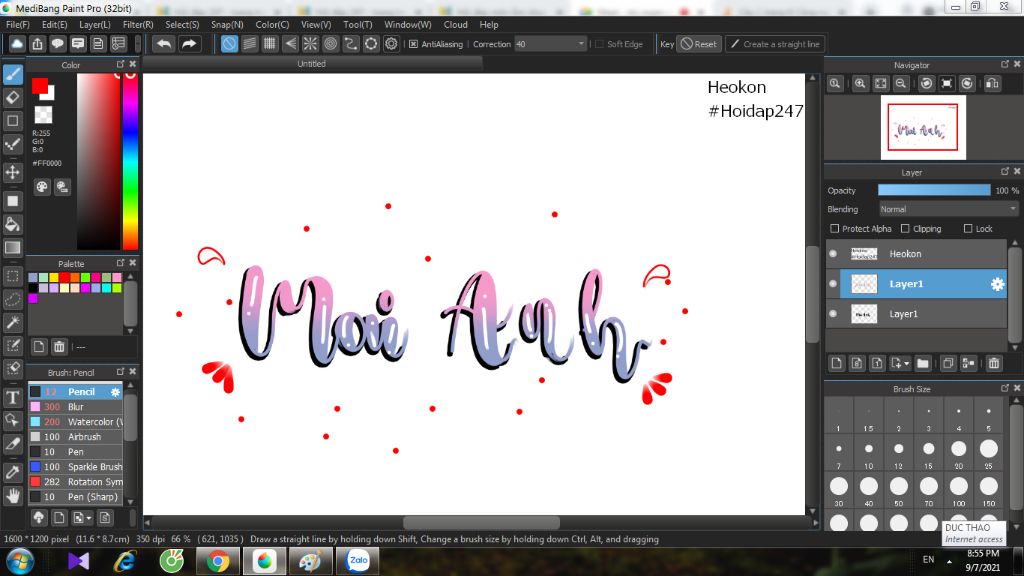1024x576 pixels.
Task: Add a new layer folder
Action: click(923, 363)
